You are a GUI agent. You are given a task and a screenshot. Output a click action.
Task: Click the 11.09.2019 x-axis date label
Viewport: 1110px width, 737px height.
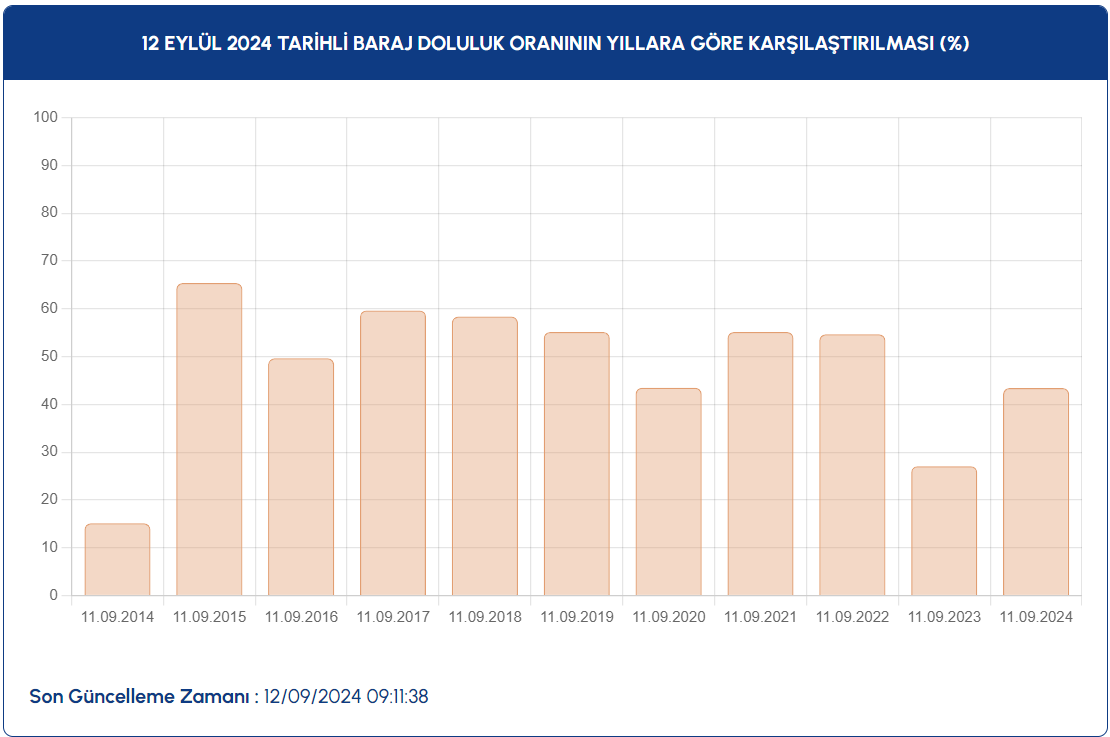pos(576,617)
